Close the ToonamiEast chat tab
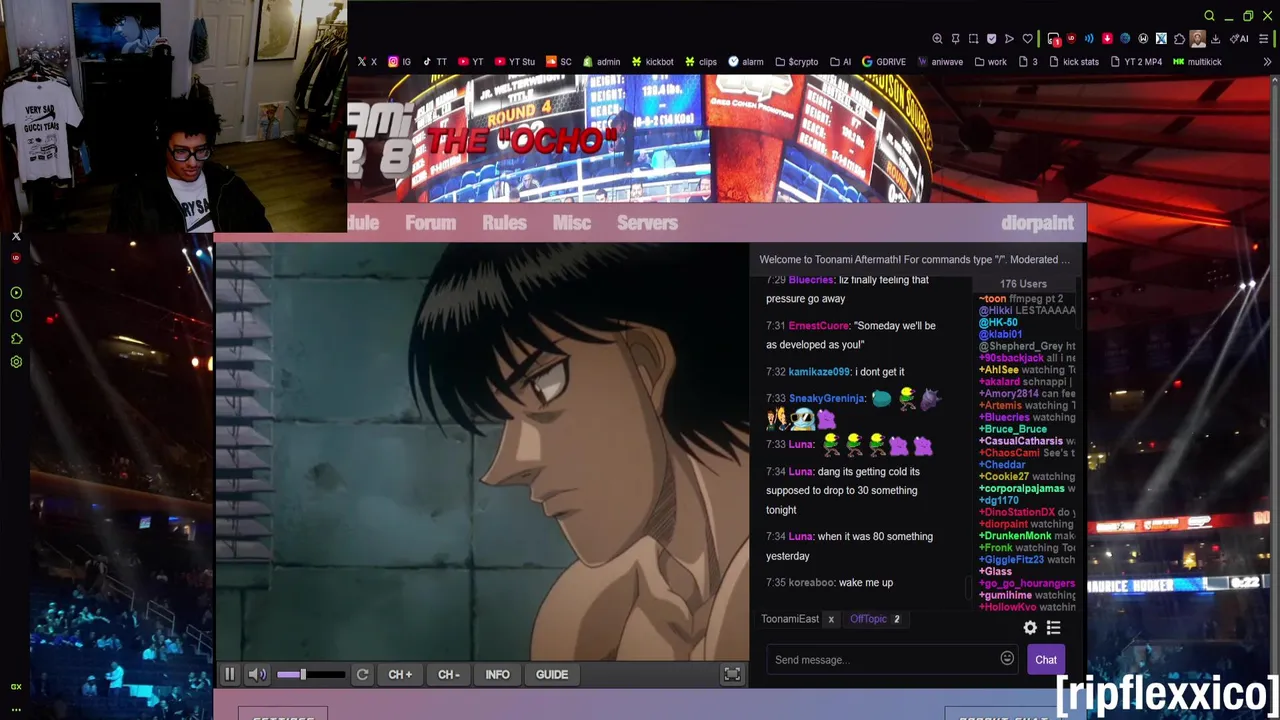1280x720 pixels. [x=831, y=619]
